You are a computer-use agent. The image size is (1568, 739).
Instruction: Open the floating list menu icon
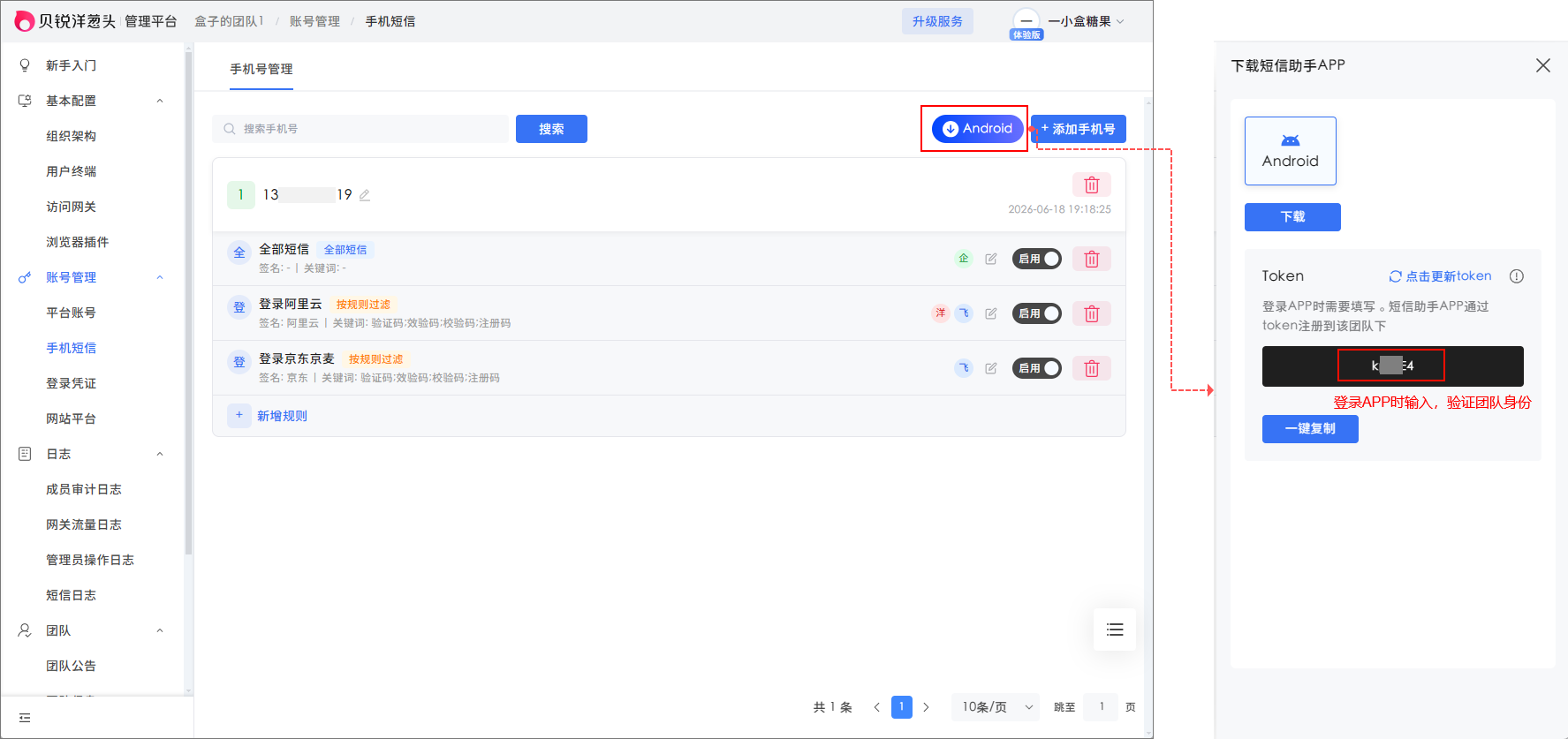1115,630
